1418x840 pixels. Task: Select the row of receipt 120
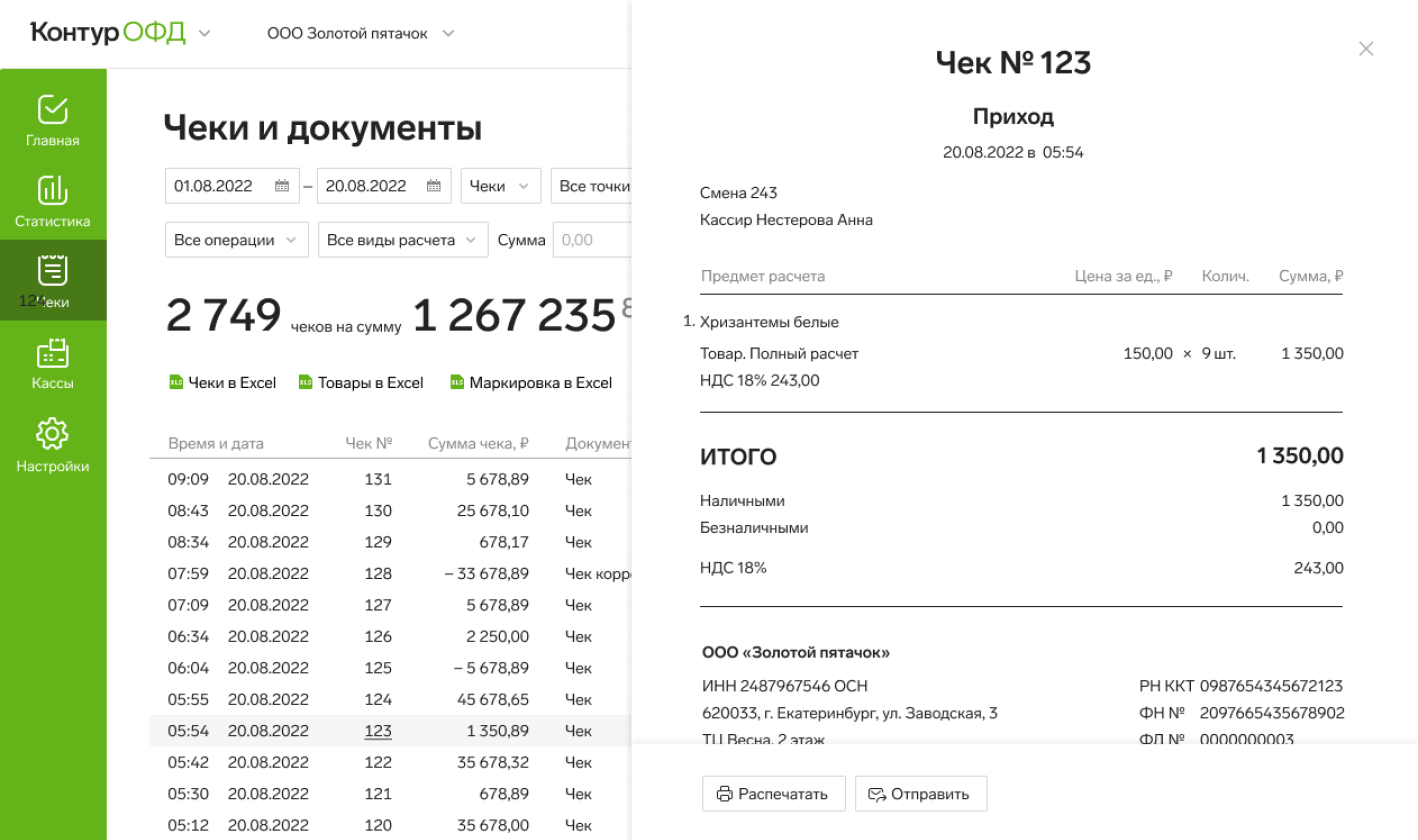(x=391, y=826)
